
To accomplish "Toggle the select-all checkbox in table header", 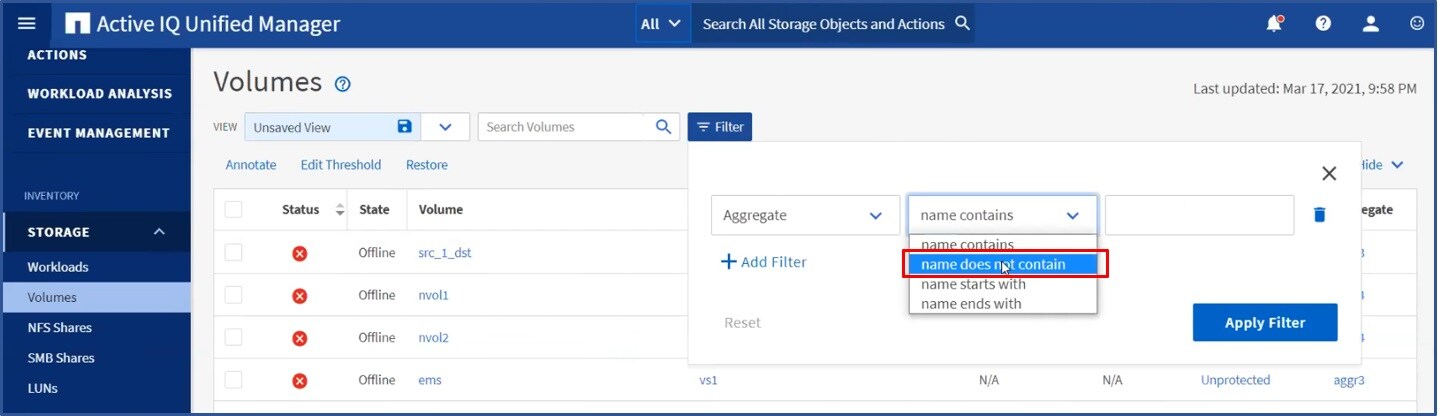I will click(233, 209).
